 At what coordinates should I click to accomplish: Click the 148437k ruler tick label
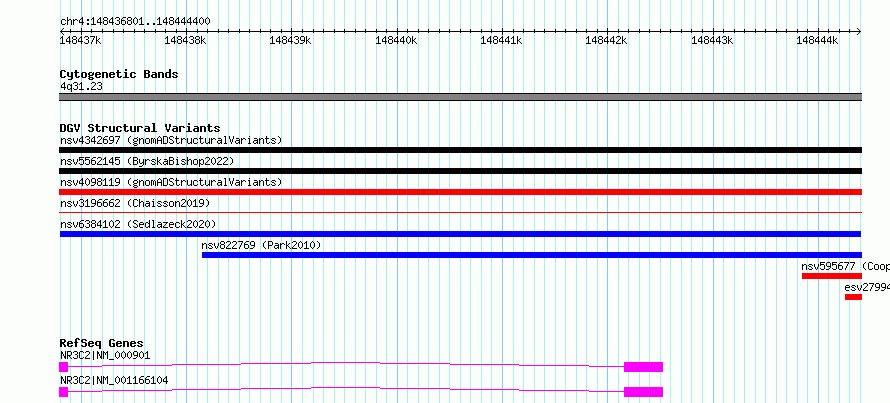(x=81, y=40)
